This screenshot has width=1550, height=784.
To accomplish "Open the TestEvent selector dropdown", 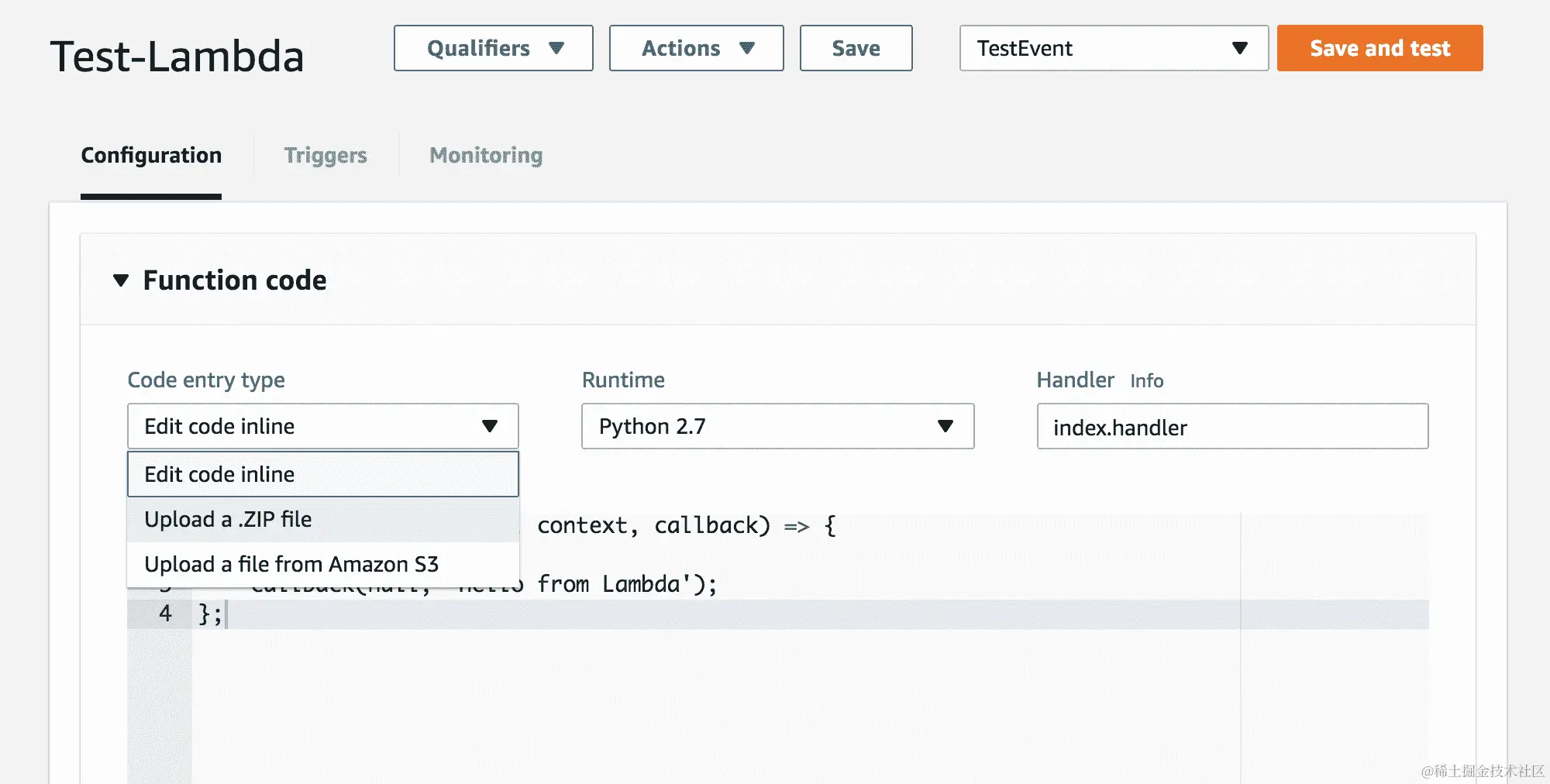I will pos(1113,48).
